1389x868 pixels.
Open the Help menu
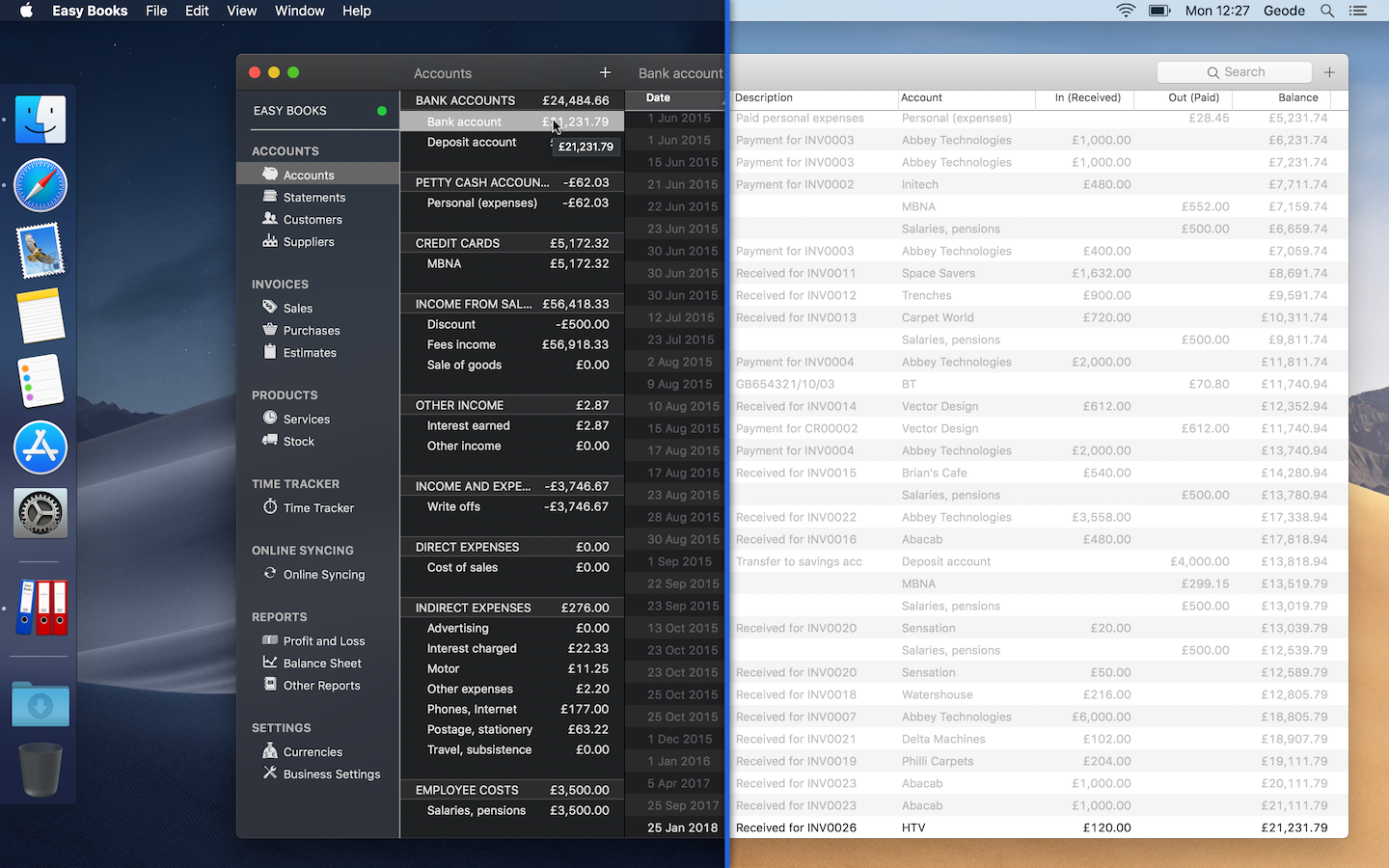(356, 11)
